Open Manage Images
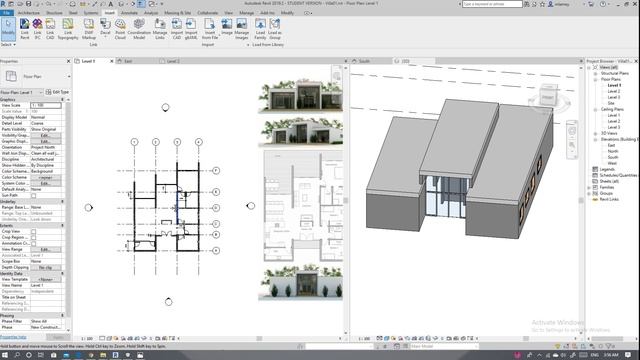This screenshot has width=640, height=360. (x=241, y=29)
